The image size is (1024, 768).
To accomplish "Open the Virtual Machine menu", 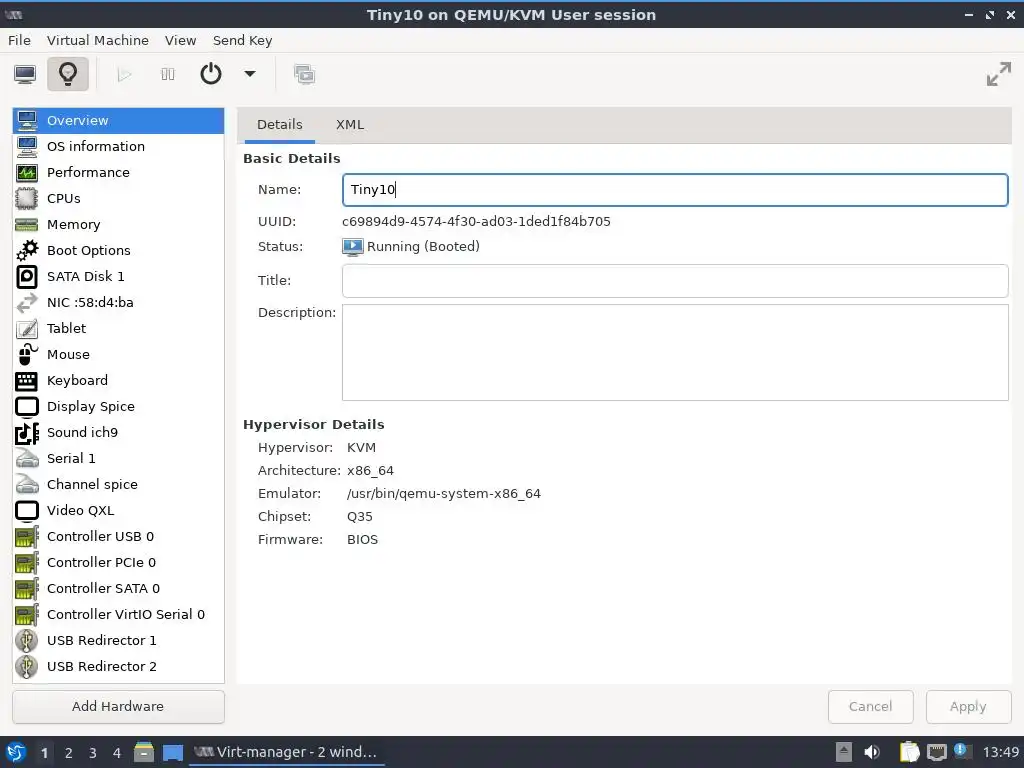I will coord(98,40).
